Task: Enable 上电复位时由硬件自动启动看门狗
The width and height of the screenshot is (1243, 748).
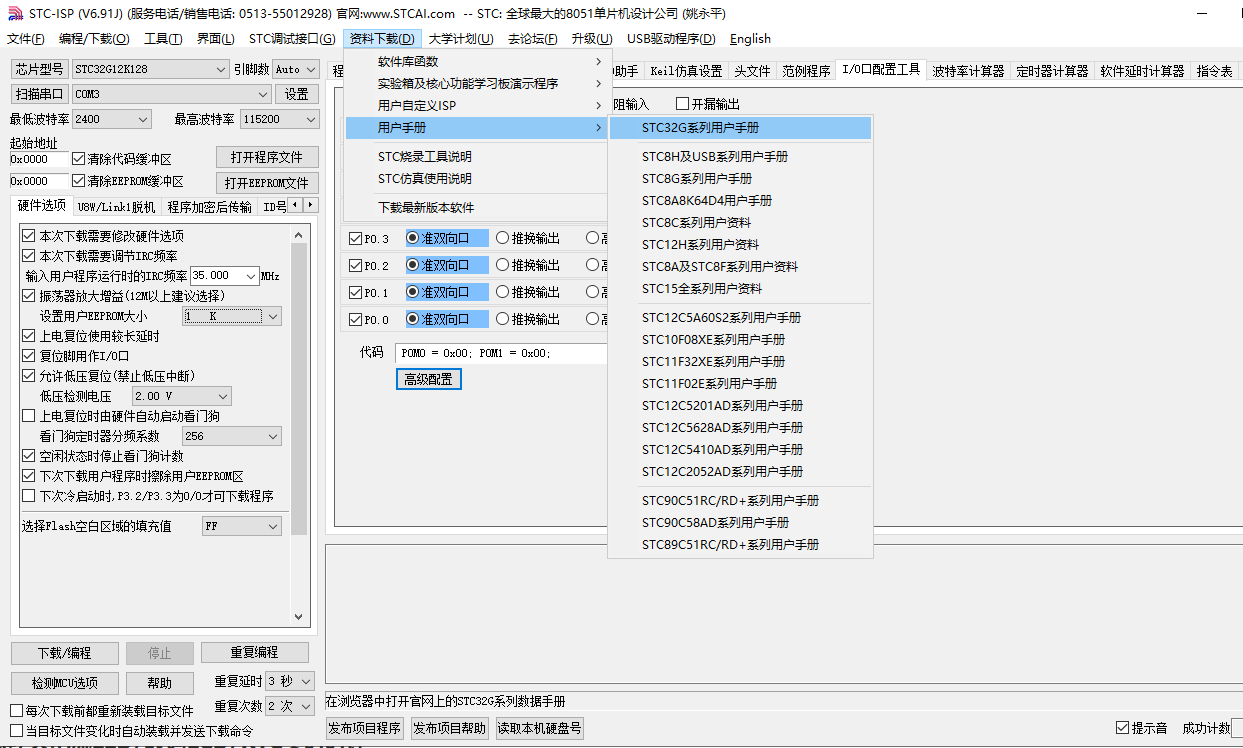Action: [x=28, y=416]
